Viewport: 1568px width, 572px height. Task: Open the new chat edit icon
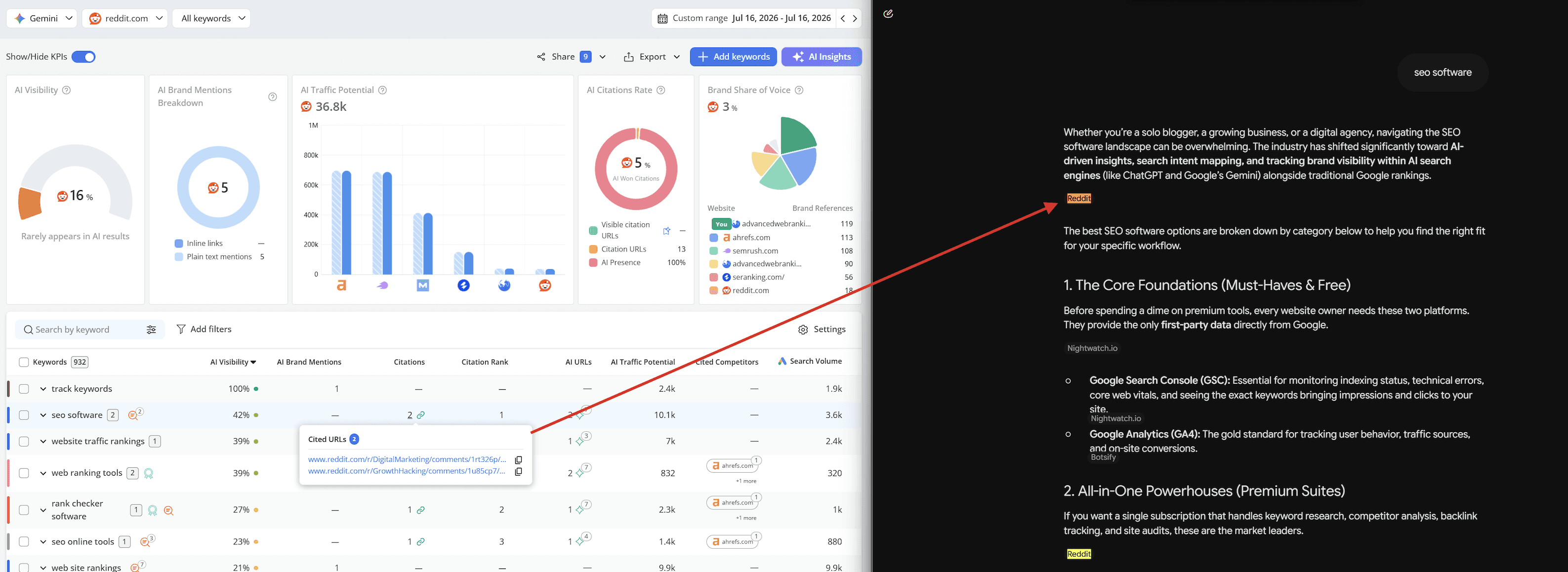[x=888, y=13]
